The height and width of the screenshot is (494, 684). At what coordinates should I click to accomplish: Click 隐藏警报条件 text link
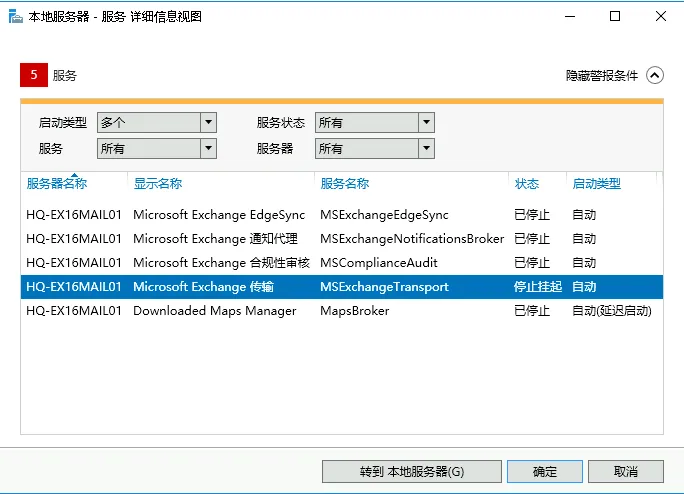pos(602,75)
